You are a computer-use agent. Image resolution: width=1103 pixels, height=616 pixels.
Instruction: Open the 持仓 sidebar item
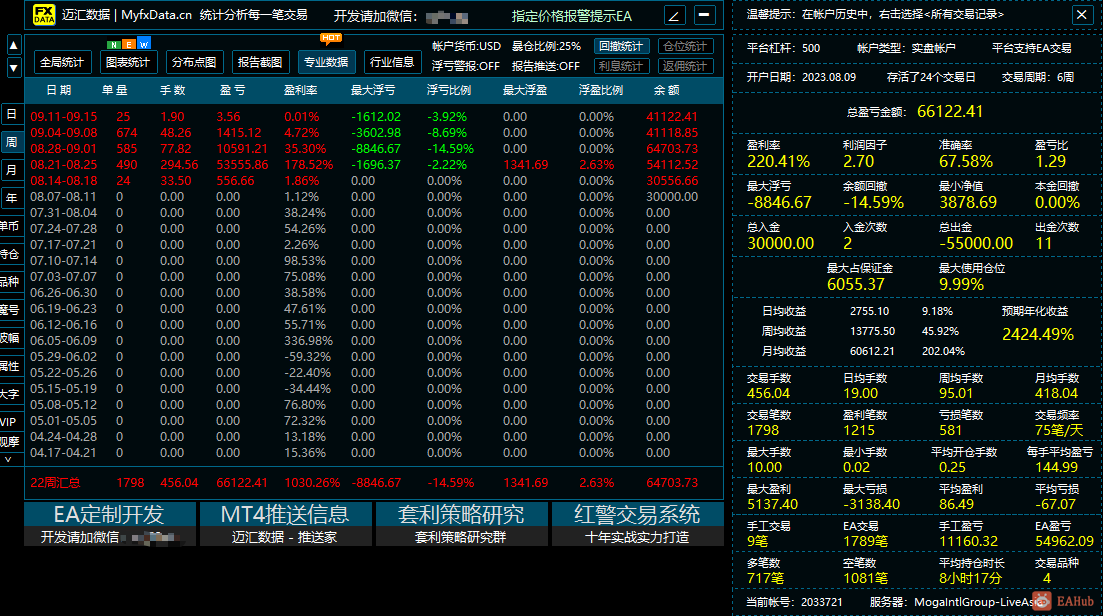(10, 254)
